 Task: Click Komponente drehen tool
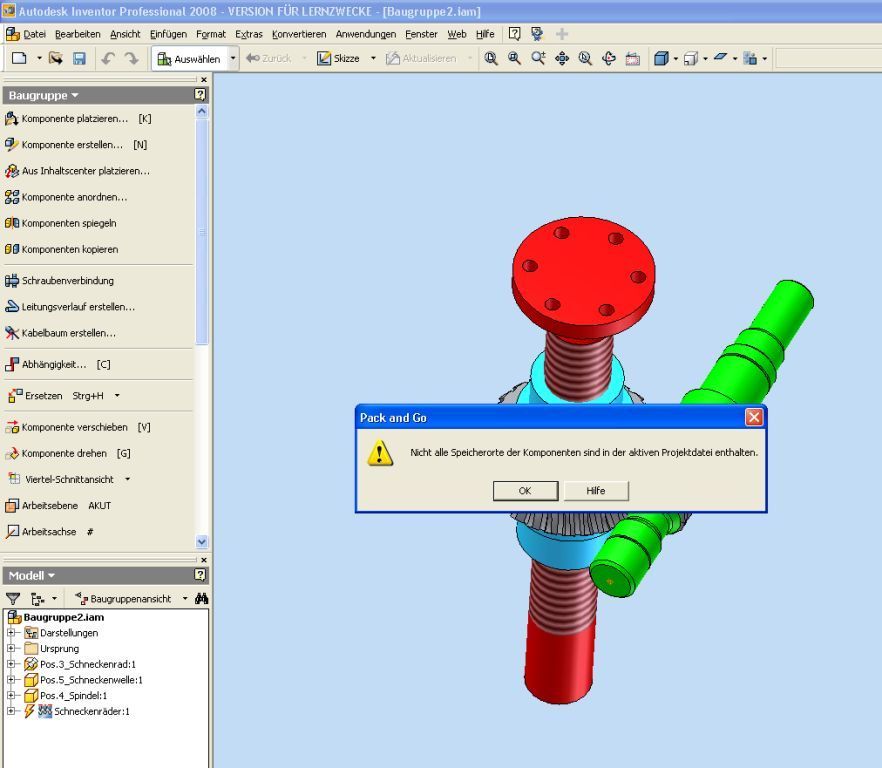68,453
